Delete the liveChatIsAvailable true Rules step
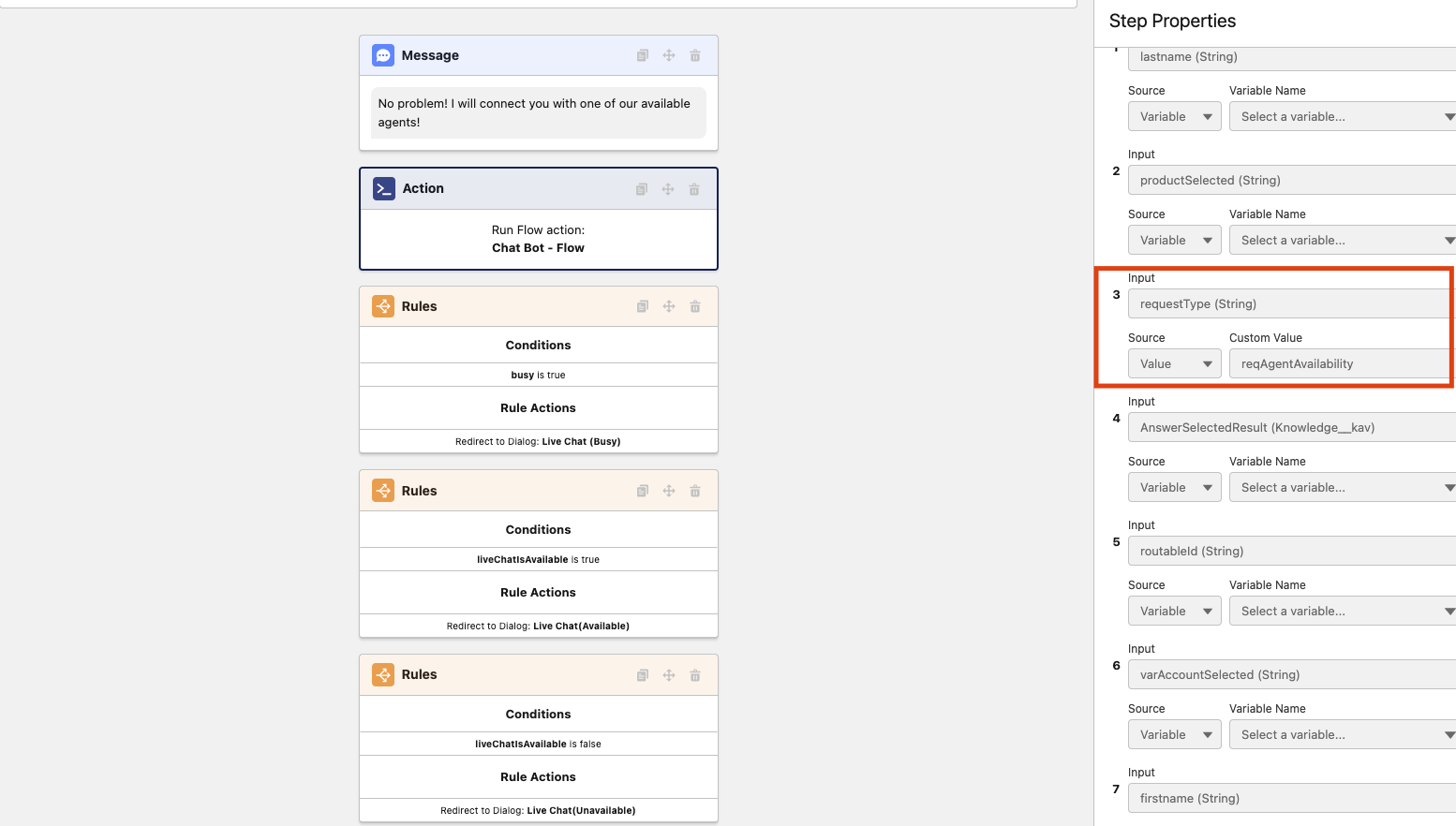 tap(694, 490)
